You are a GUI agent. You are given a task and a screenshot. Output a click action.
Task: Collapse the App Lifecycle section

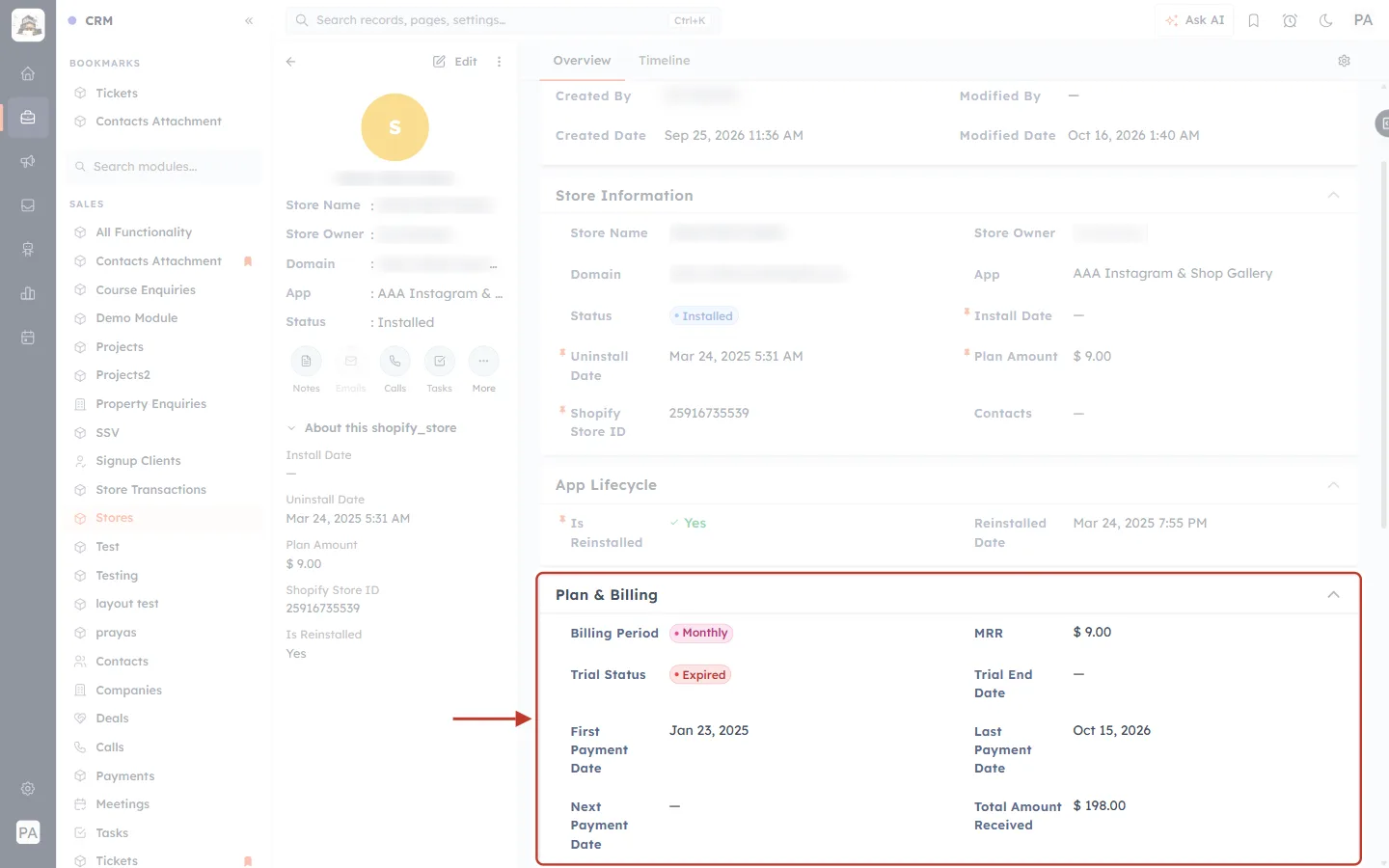(1333, 485)
